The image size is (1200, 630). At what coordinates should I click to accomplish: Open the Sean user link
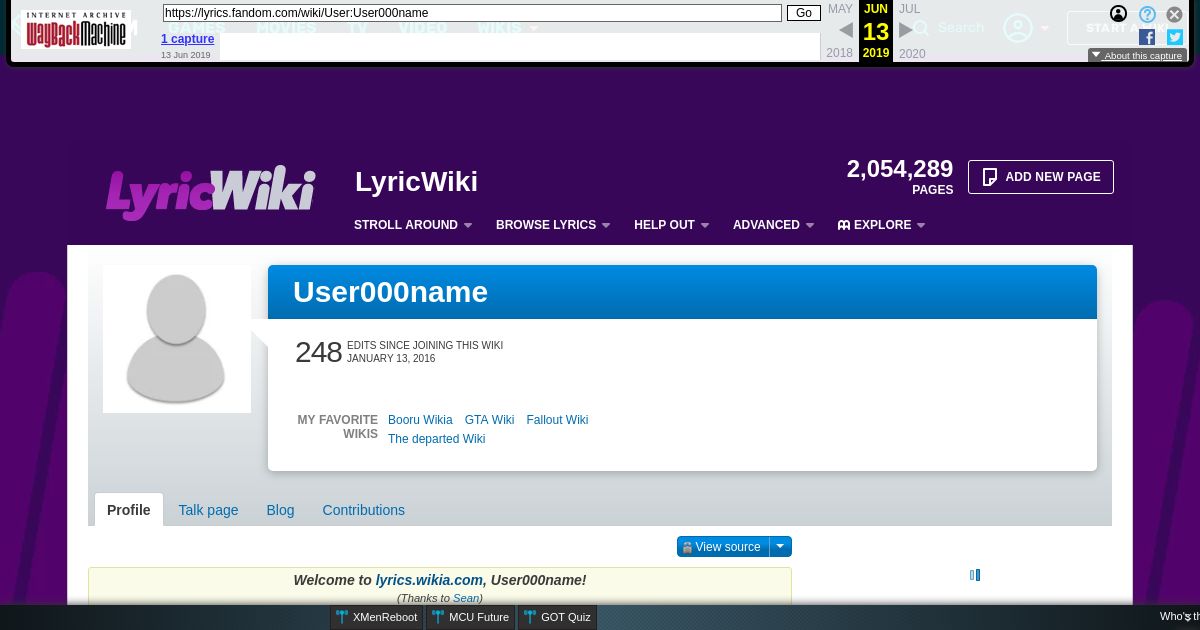click(466, 598)
